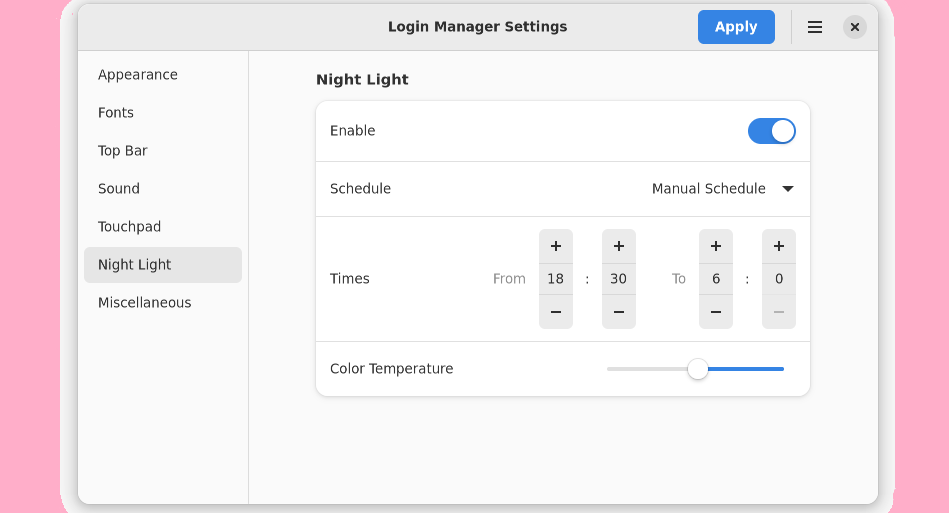Image resolution: width=949 pixels, height=513 pixels.
Task: Show the Miscellaneous settings page
Action: pyautogui.click(x=145, y=303)
